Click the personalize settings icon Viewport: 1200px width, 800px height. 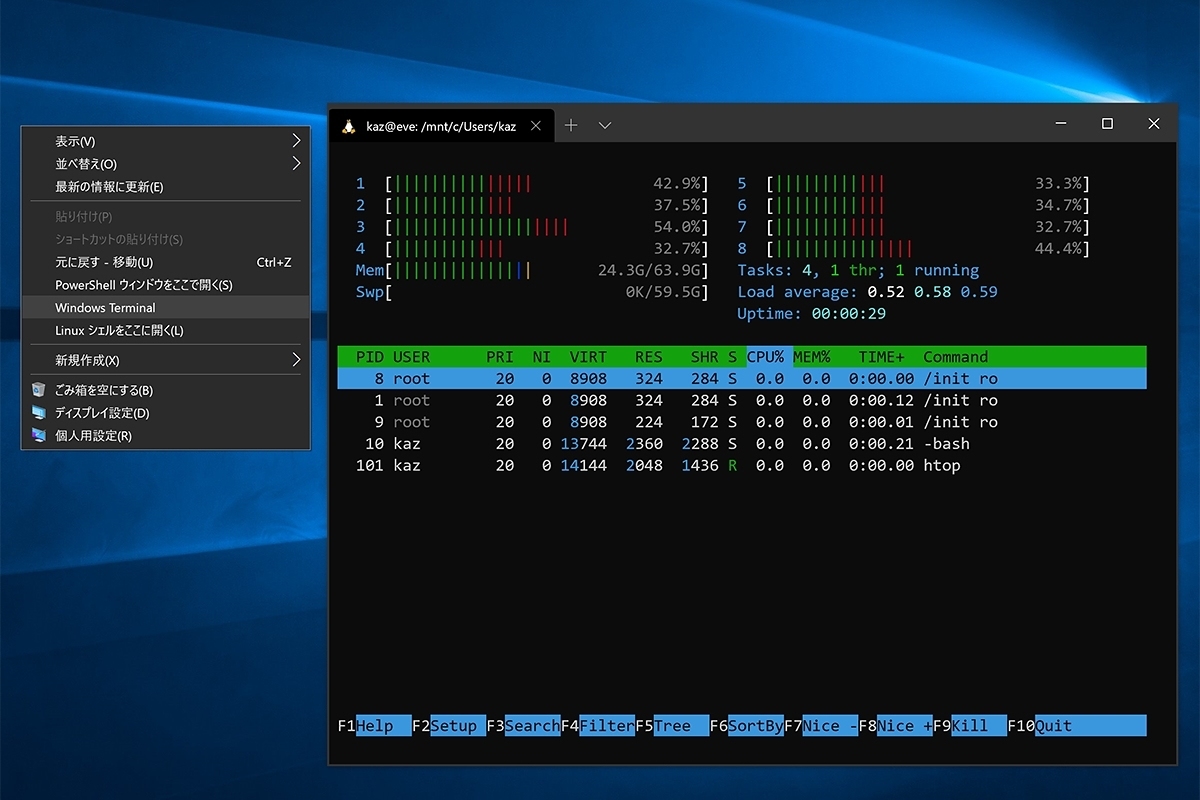(x=39, y=436)
